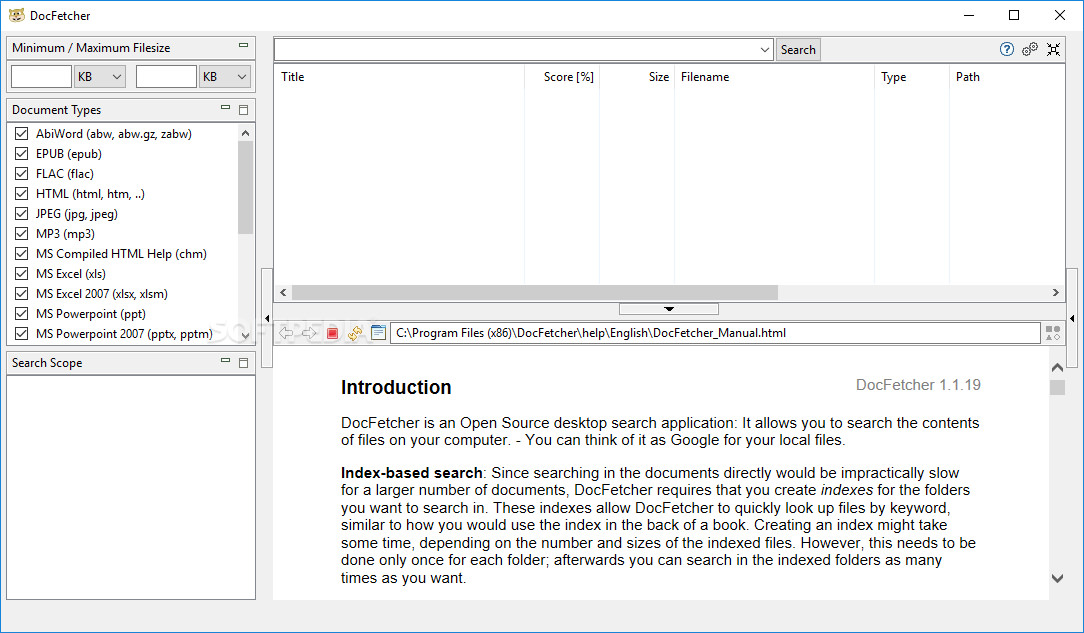Uncheck the MS Excel (xls) checkbox
The height and width of the screenshot is (633, 1084).
22,273
